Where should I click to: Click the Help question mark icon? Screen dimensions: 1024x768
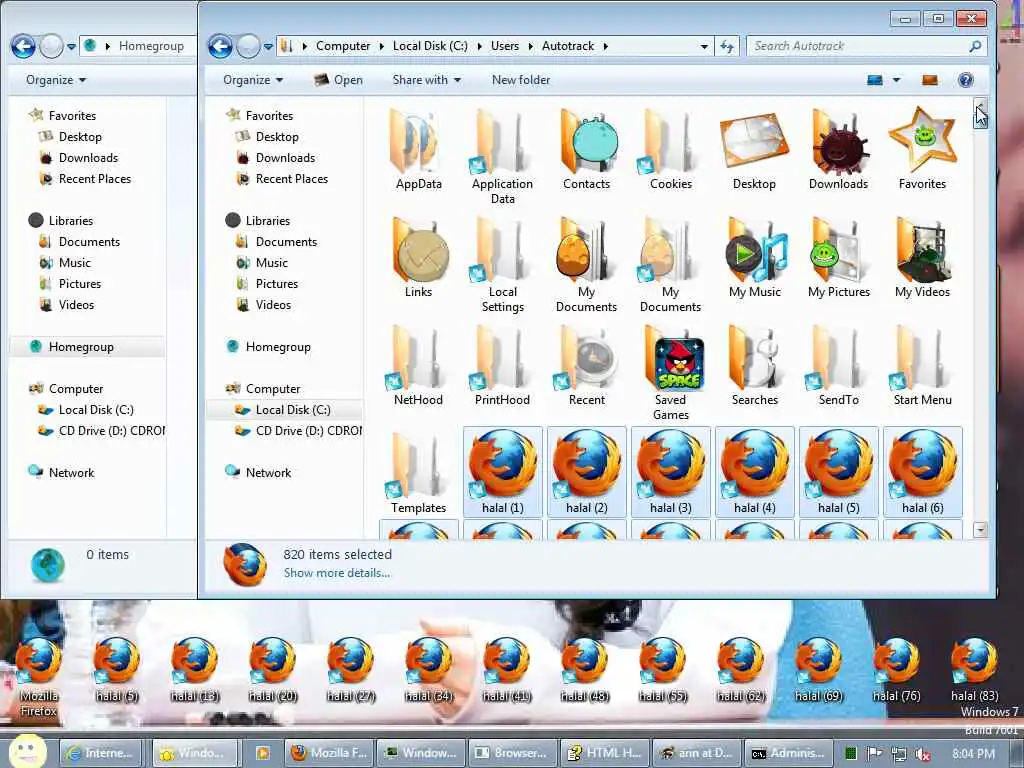965,80
